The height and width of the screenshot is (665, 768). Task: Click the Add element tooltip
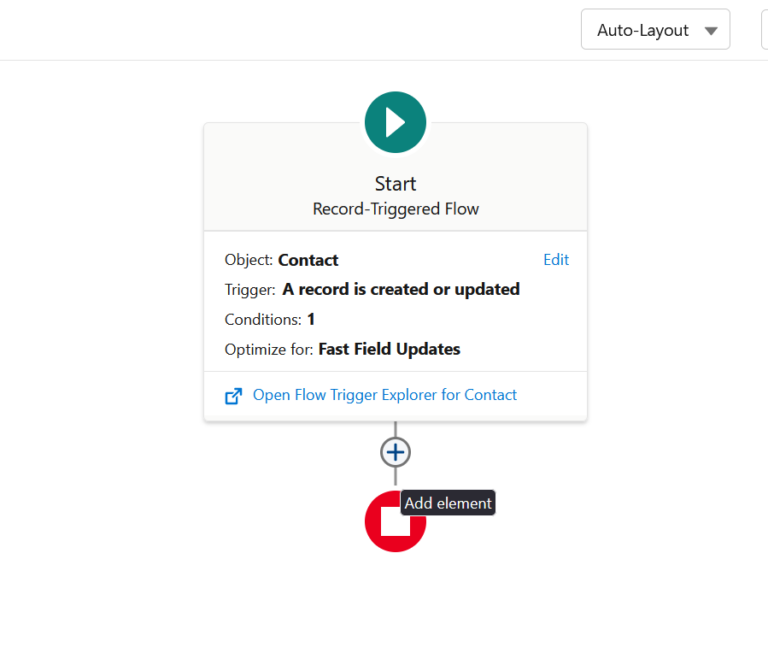(448, 503)
